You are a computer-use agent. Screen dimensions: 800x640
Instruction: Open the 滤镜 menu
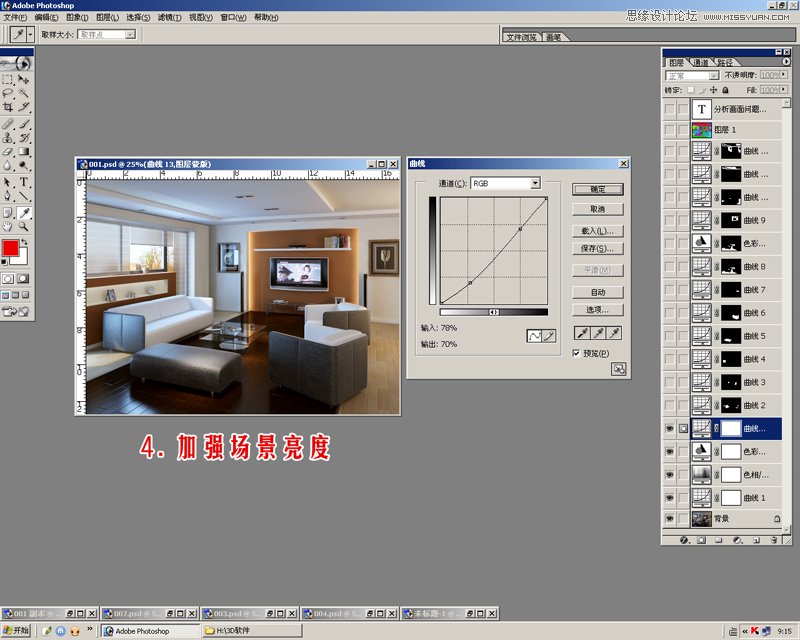(169, 17)
